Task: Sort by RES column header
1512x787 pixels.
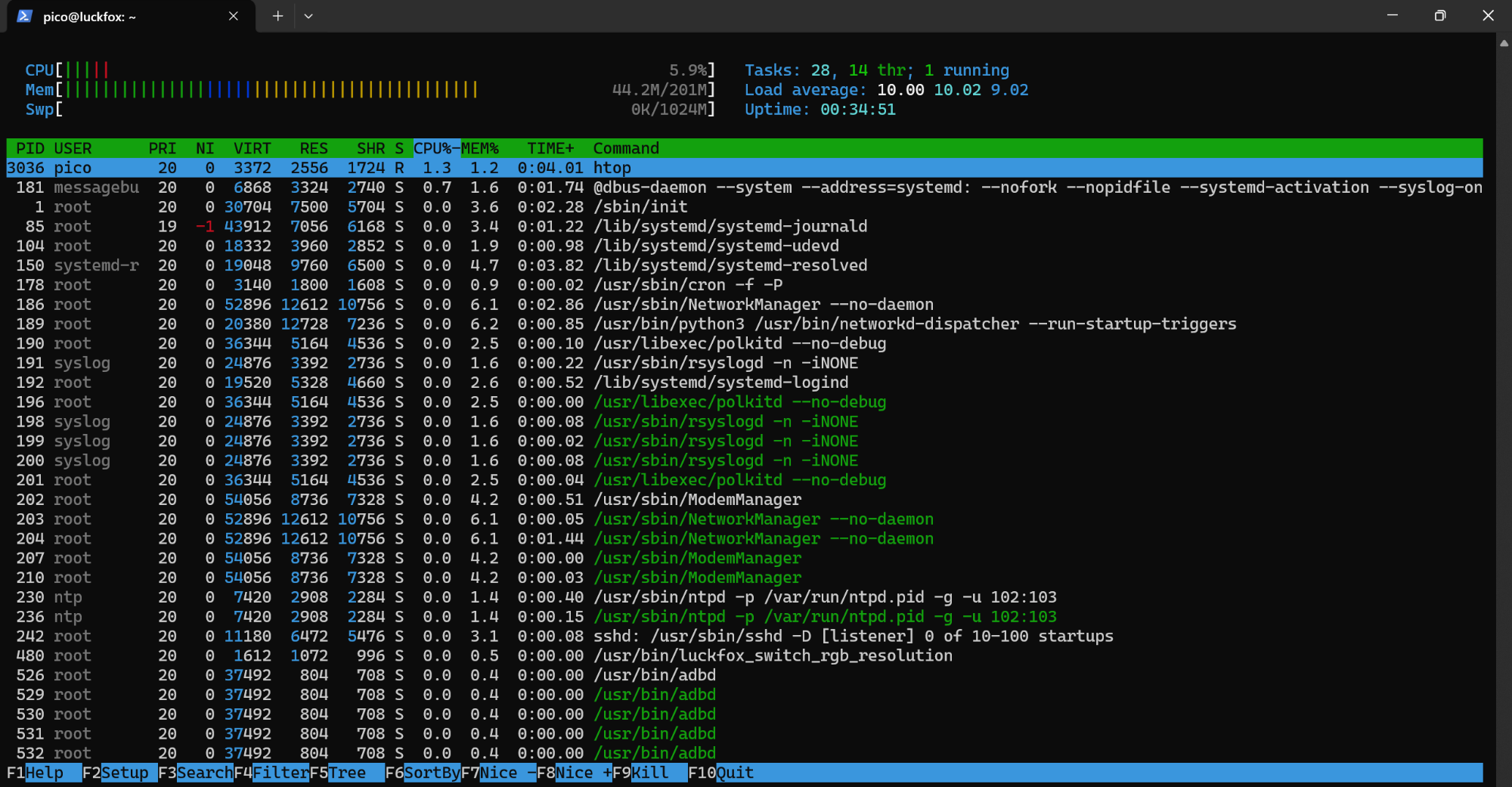Action: [314, 148]
